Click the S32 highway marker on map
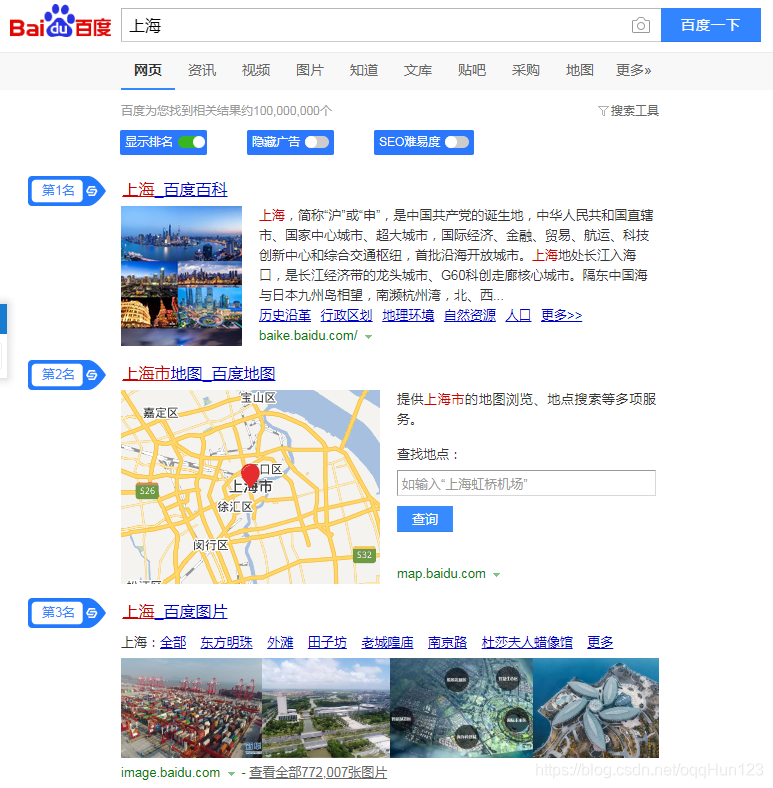 pyautogui.click(x=364, y=555)
